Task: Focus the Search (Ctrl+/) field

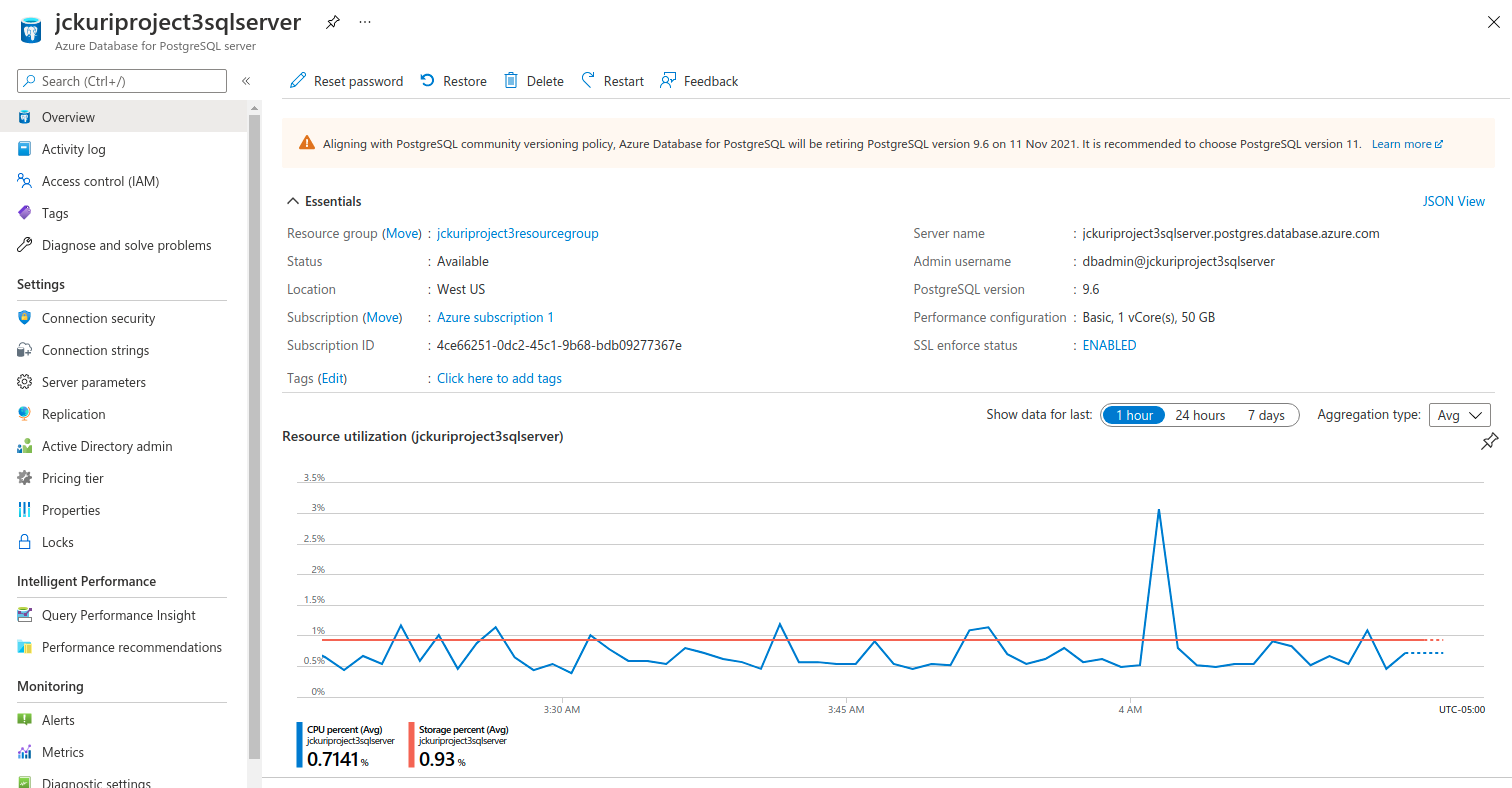Action: (x=122, y=81)
